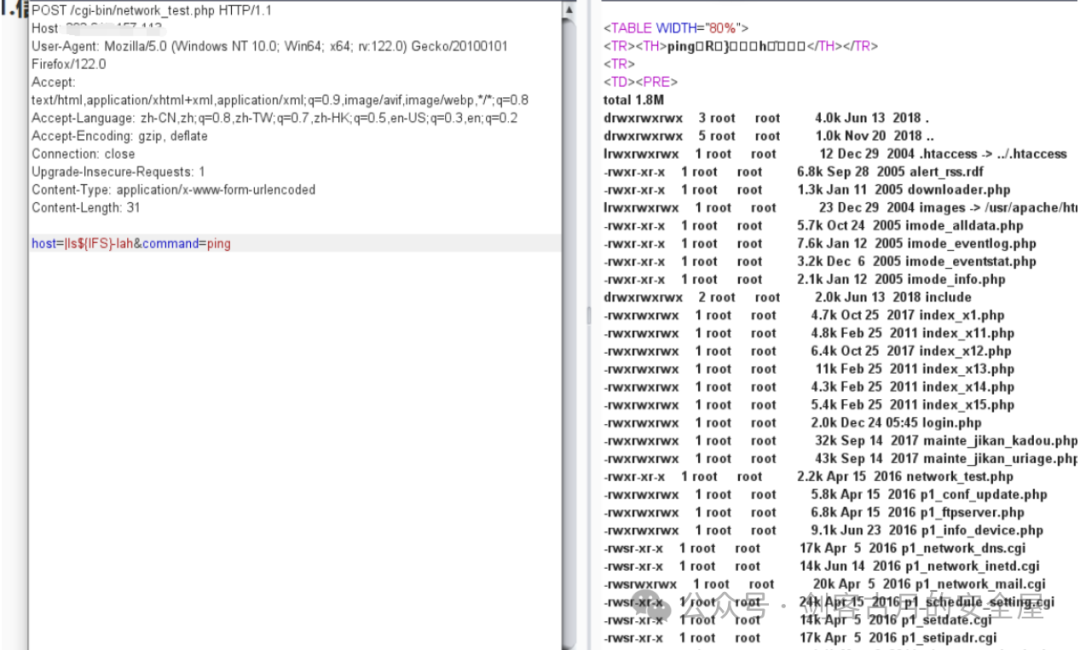
Task: Click the text/html,application/xhtml+xml accept value line
Action: [280, 100]
